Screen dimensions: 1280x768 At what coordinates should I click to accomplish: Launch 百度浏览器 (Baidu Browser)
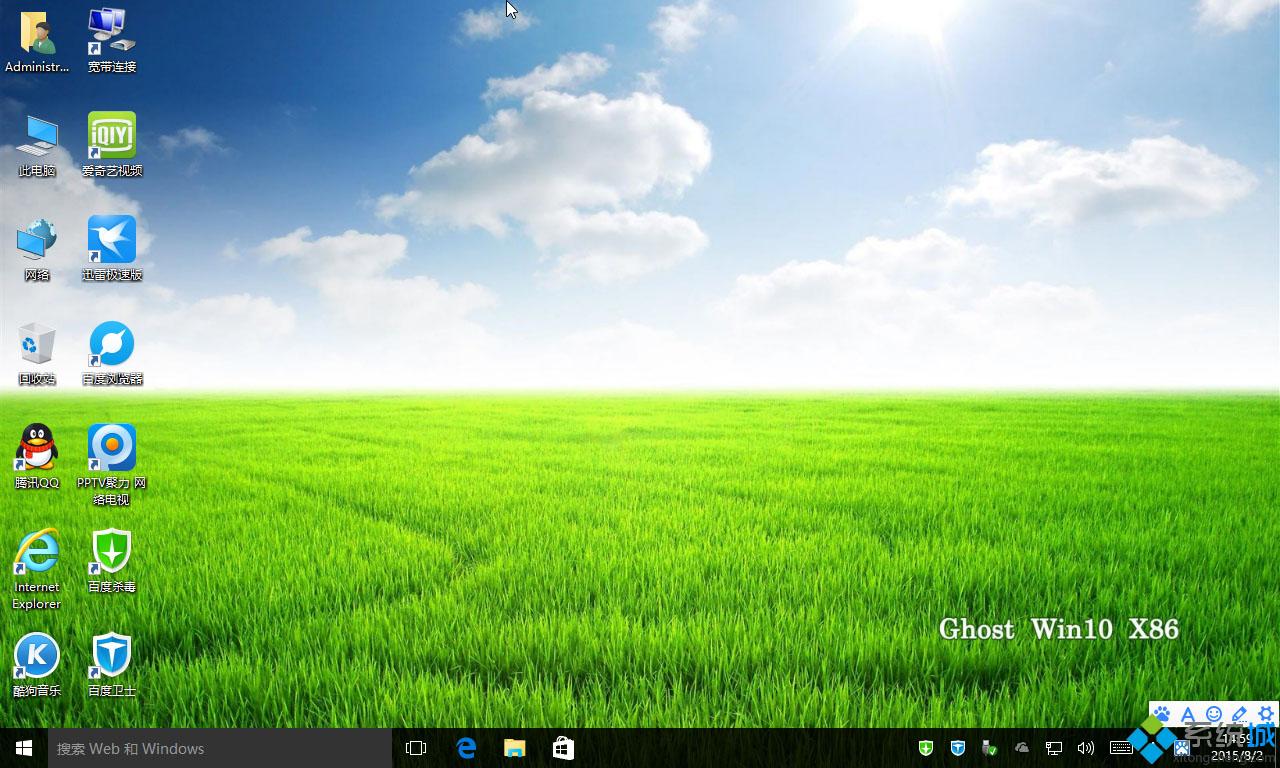pos(110,345)
